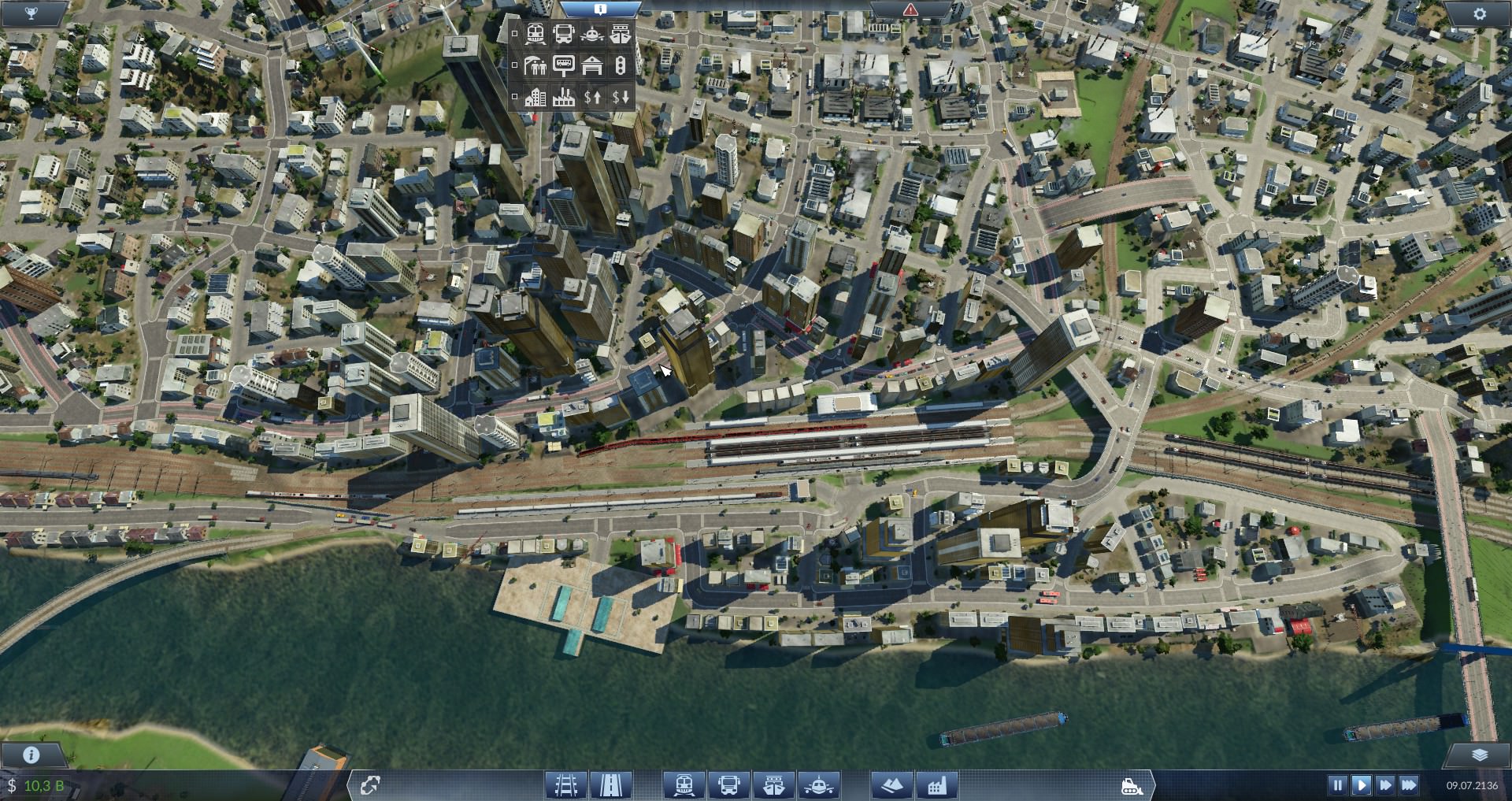The width and height of the screenshot is (1512, 801).
Task: Check the first row layer checkbox (vehicles)
Action: 515,35
